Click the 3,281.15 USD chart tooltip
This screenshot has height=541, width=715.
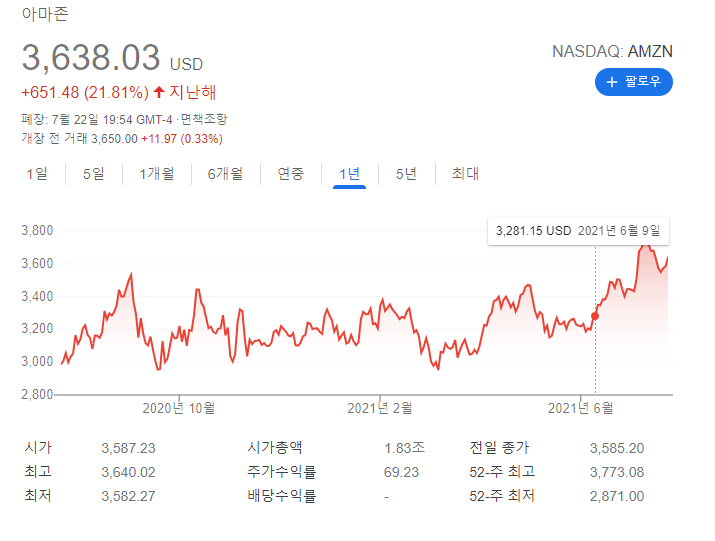[x=578, y=231]
